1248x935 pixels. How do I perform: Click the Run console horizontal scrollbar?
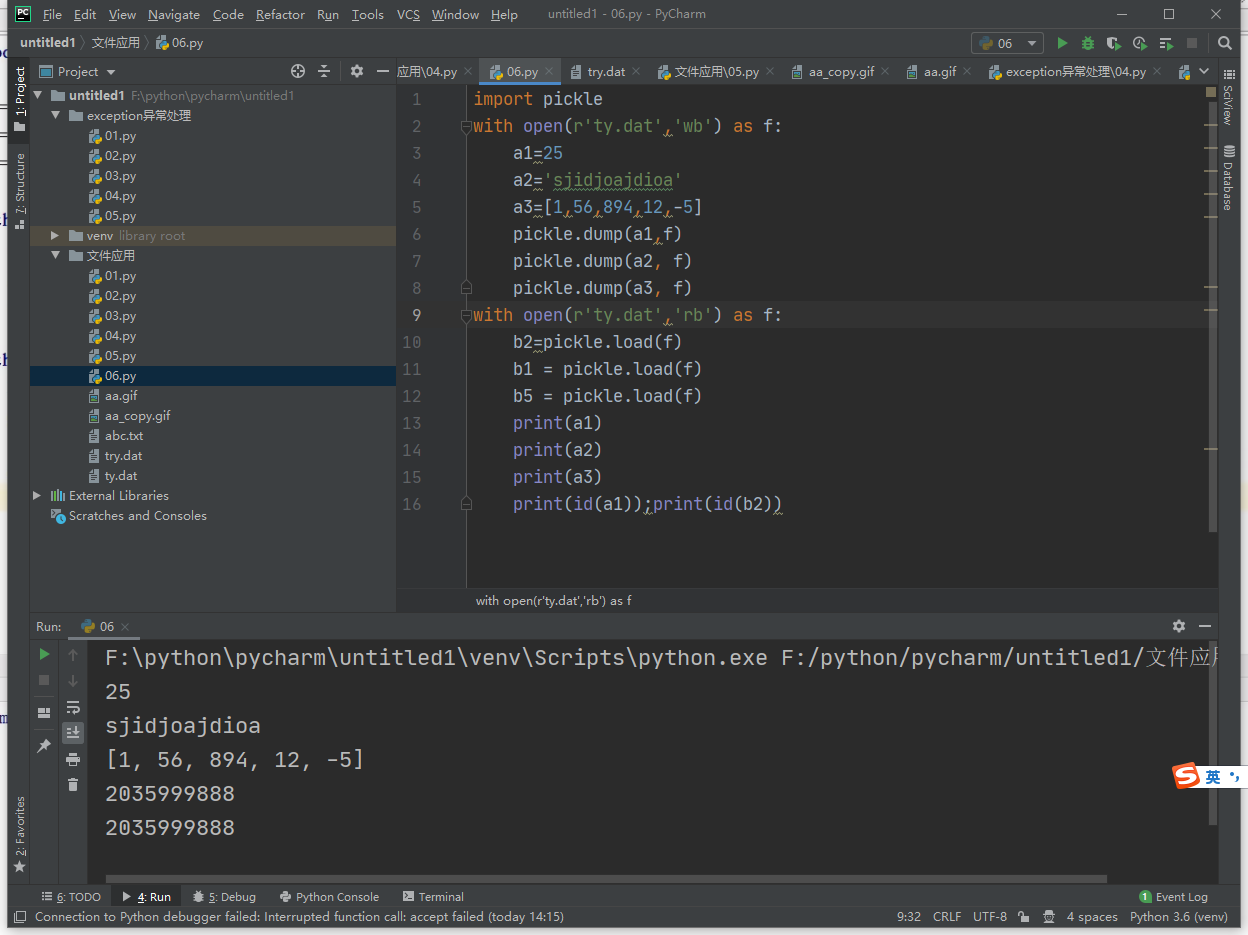click(606, 880)
